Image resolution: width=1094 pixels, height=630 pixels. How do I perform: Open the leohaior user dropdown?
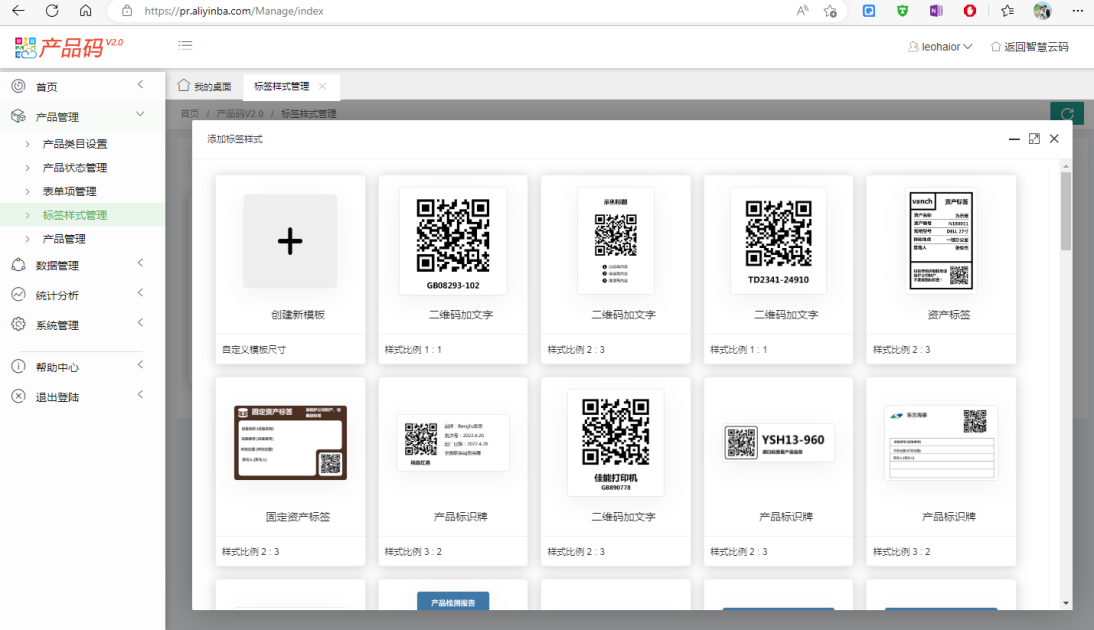coord(940,46)
